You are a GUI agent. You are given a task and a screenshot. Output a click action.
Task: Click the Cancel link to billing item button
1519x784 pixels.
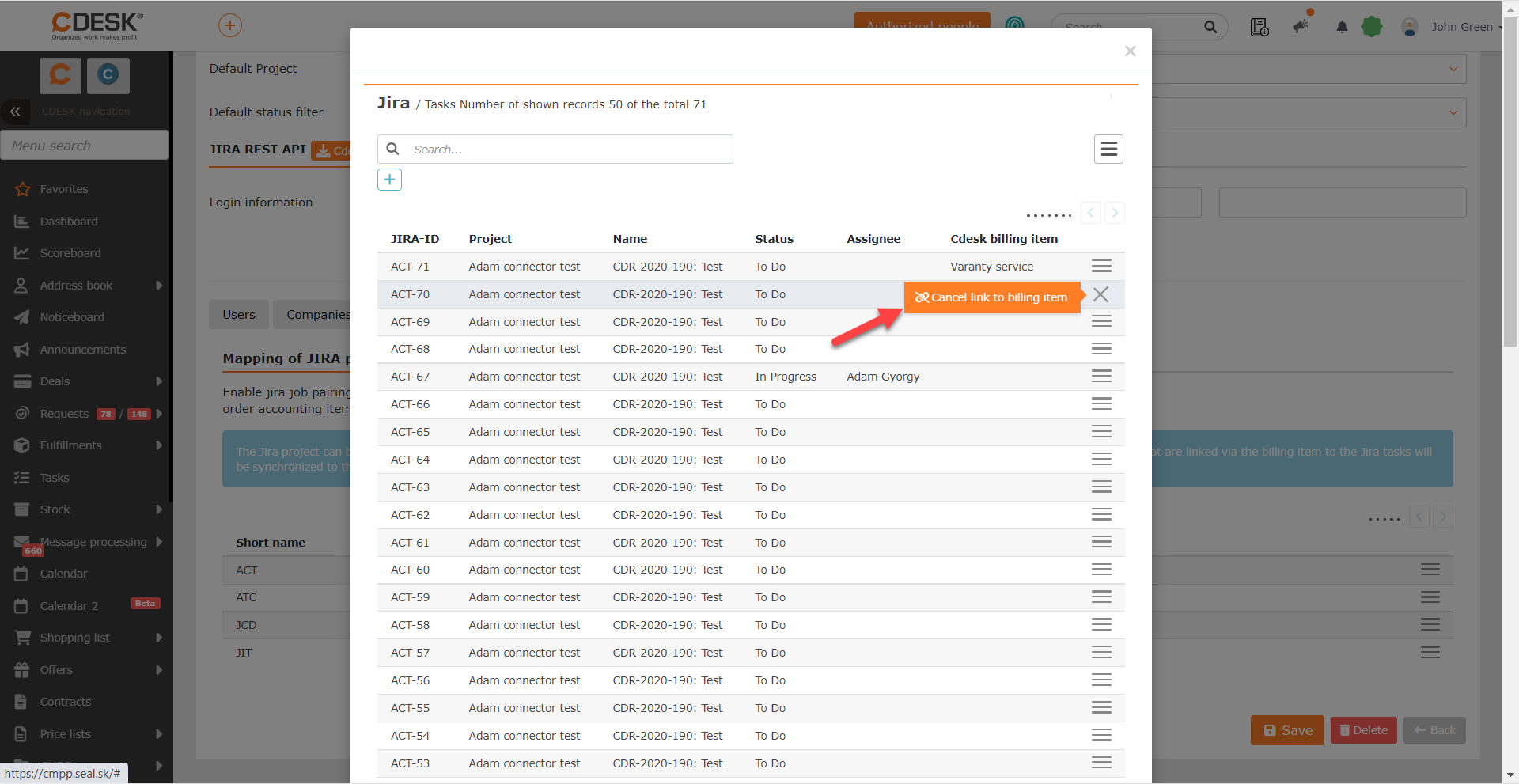(992, 297)
